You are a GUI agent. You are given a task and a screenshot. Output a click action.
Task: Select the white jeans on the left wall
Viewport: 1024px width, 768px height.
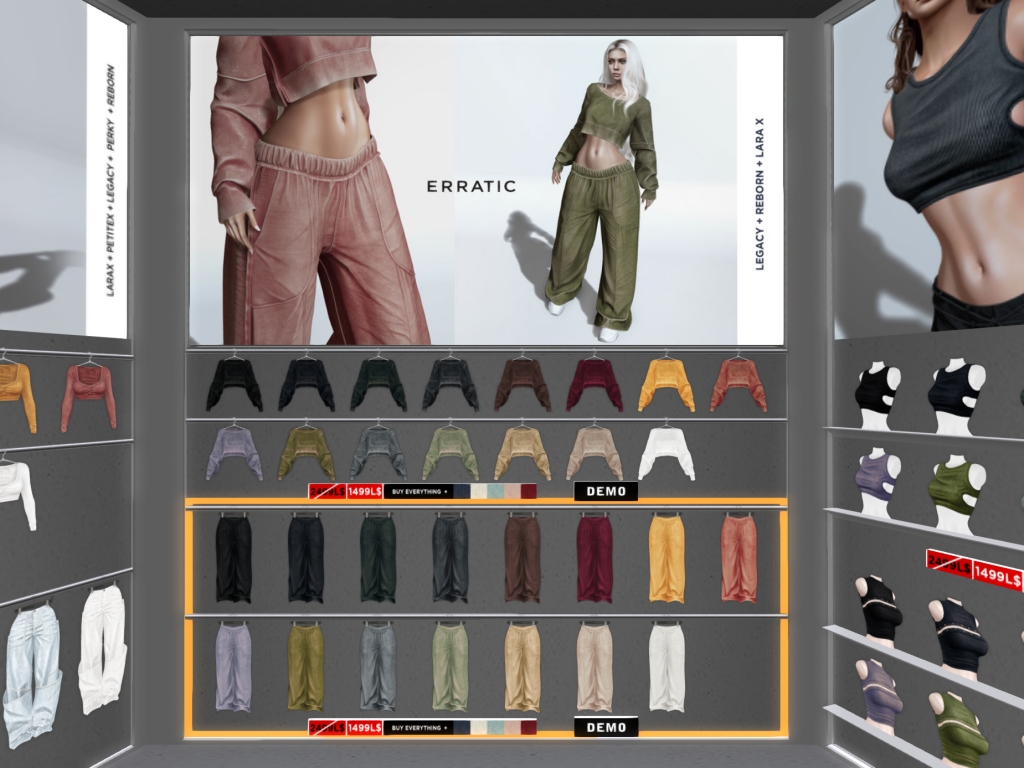pos(103,649)
